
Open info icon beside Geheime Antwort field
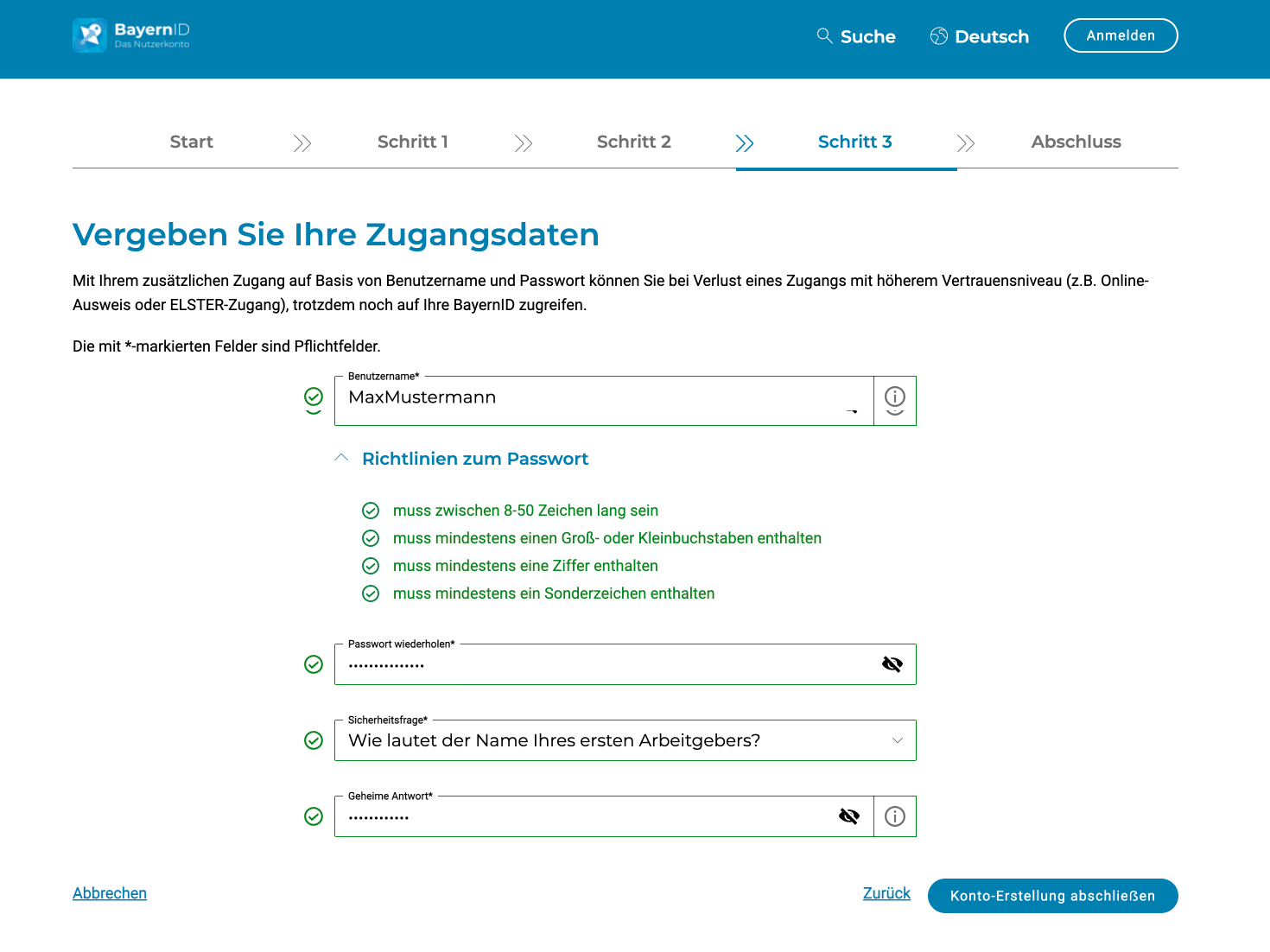(x=895, y=816)
